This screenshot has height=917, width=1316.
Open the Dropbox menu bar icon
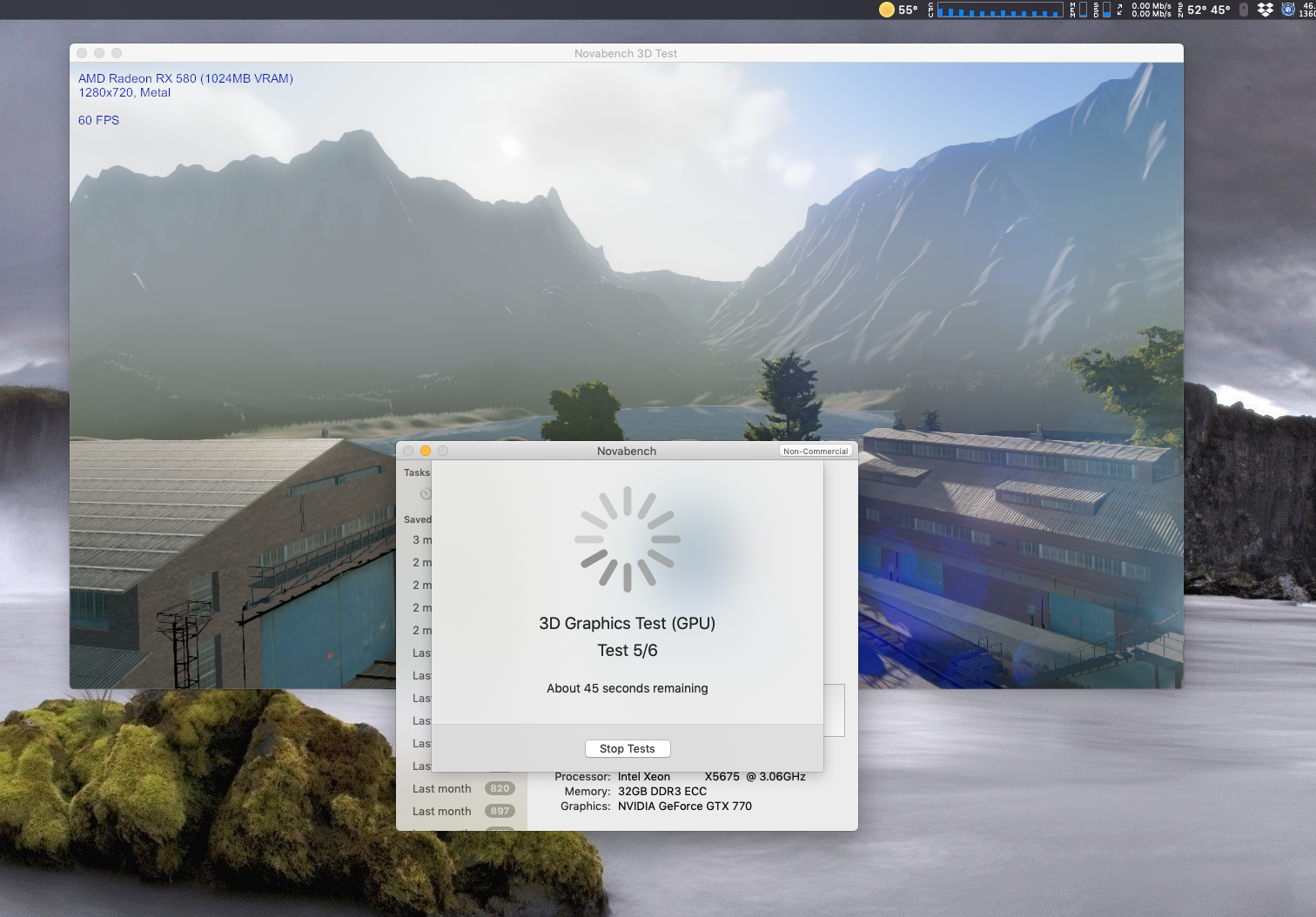1266,10
